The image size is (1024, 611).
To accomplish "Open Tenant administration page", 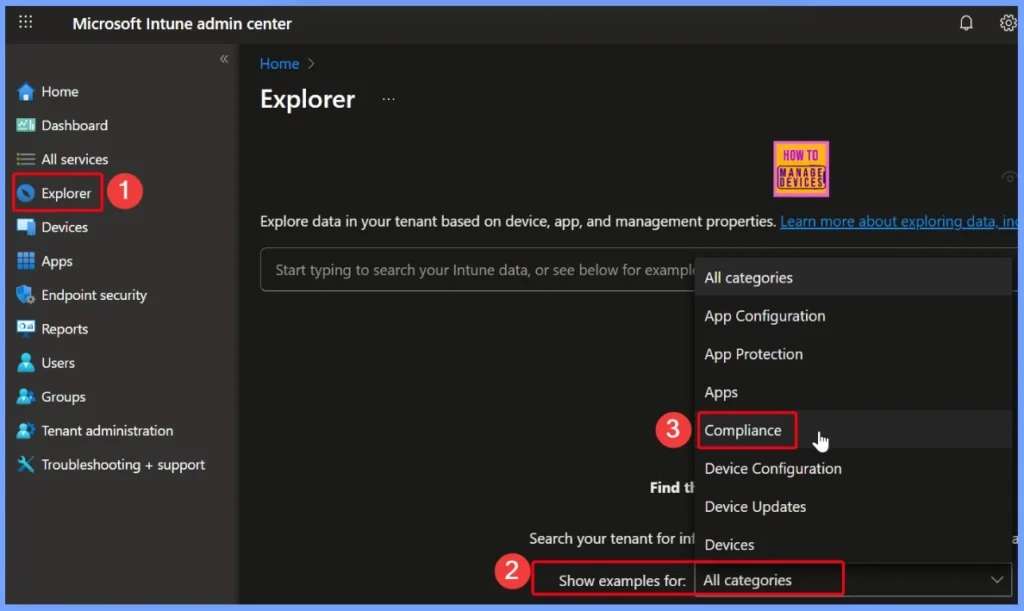I will point(107,431).
